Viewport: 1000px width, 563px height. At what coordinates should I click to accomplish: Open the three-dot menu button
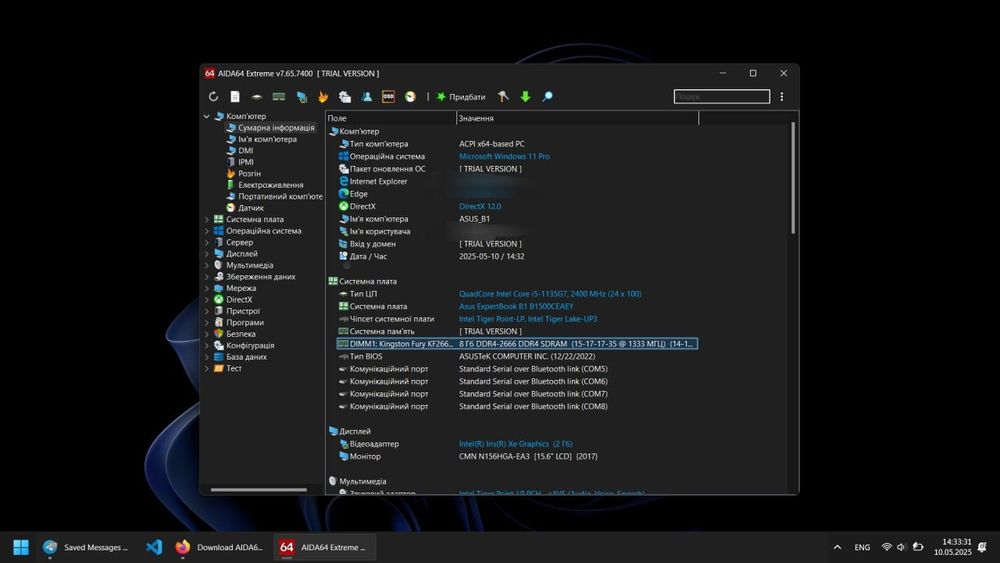click(782, 96)
